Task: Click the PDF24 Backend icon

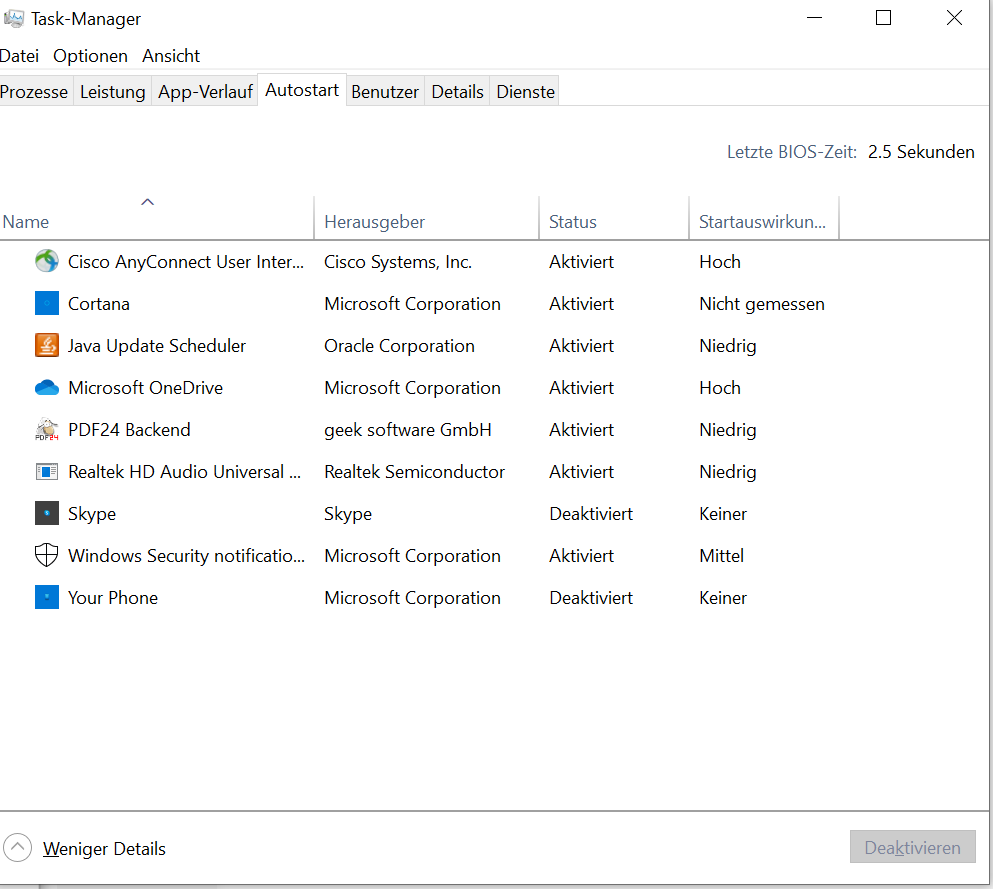Action: 47,429
